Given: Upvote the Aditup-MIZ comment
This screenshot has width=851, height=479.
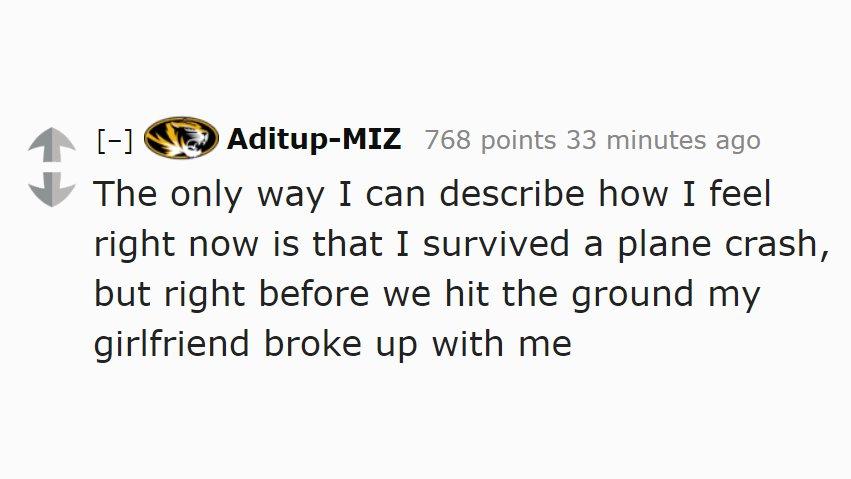Looking at the screenshot, I should (49, 146).
